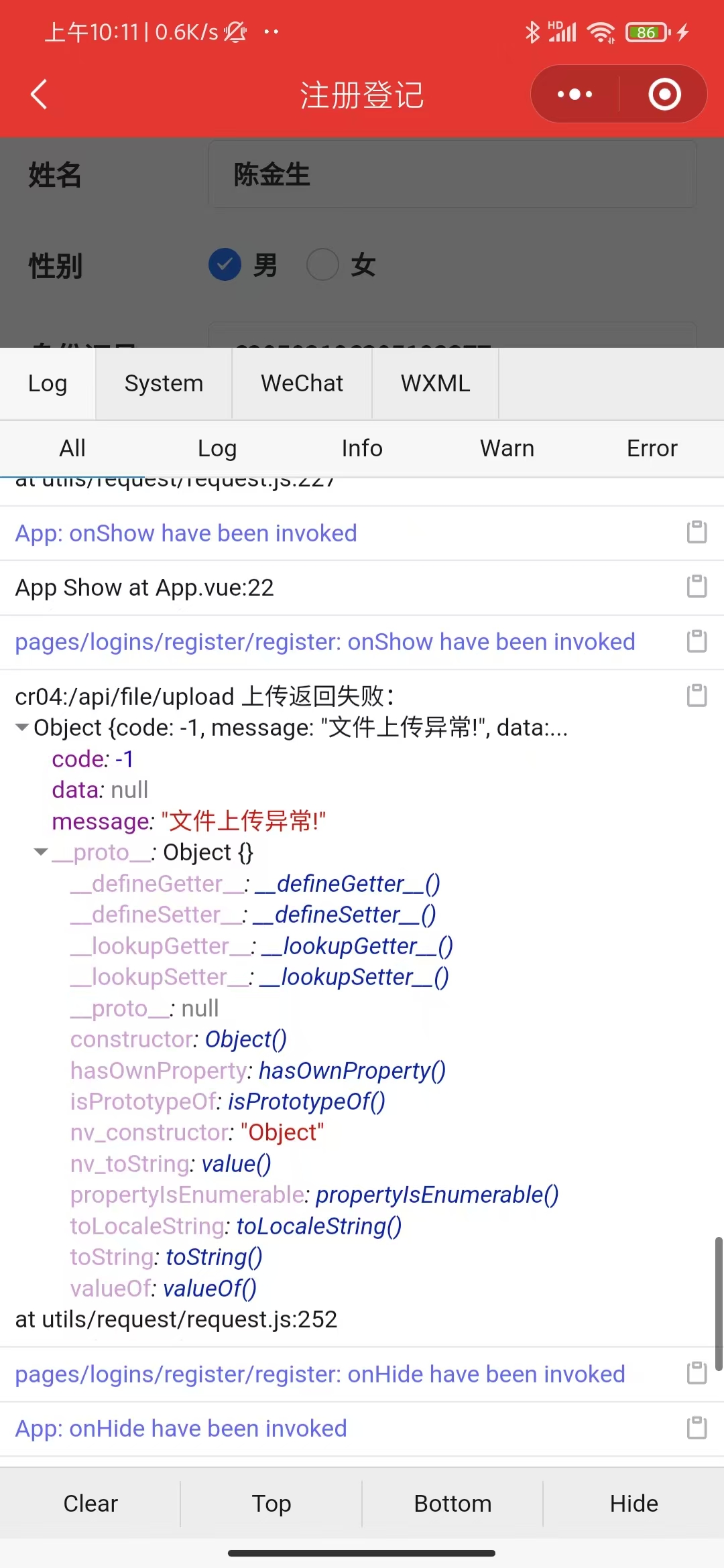The width and height of the screenshot is (724, 1568).
Task: Filter logs by Info level
Action: coord(362,448)
